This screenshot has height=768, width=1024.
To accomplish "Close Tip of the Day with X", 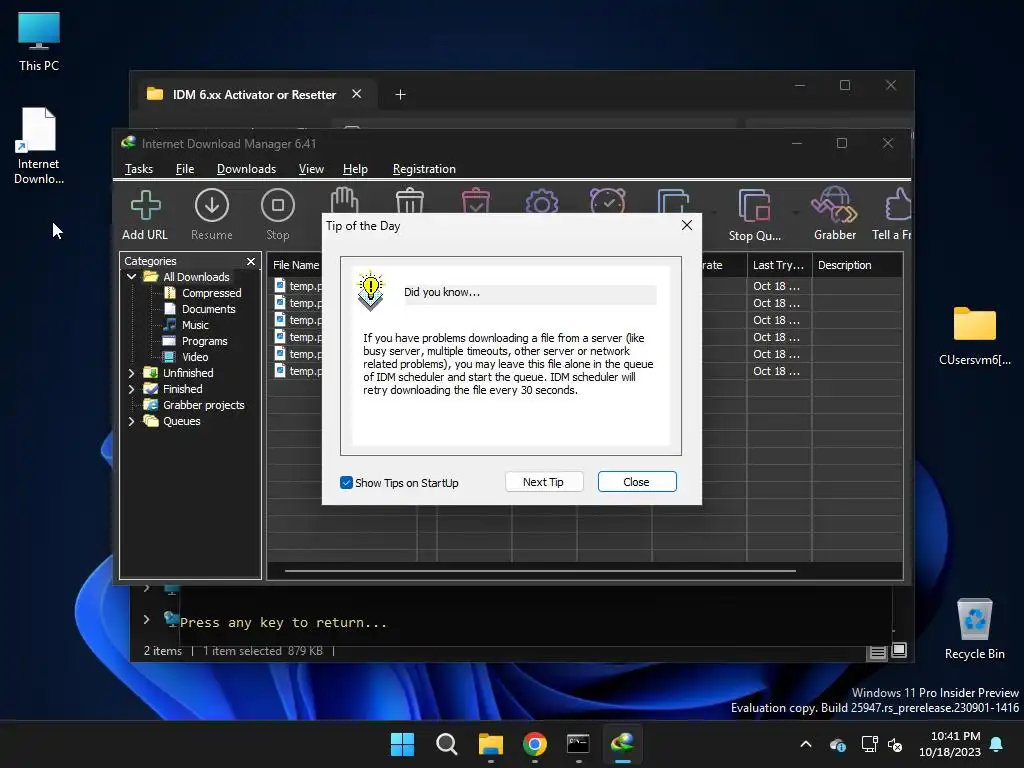I will pyautogui.click(x=686, y=225).
